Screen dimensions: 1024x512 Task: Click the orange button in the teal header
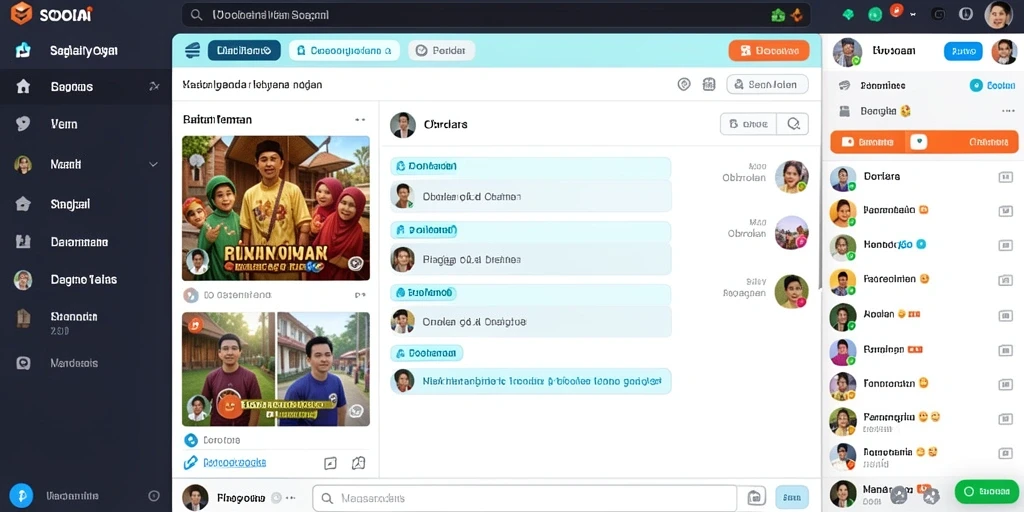click(769, 50)
